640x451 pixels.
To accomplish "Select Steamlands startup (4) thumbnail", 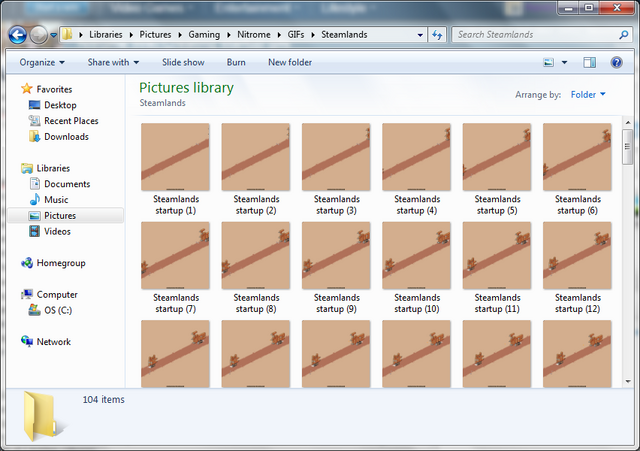I will click(x=417, y=157).
